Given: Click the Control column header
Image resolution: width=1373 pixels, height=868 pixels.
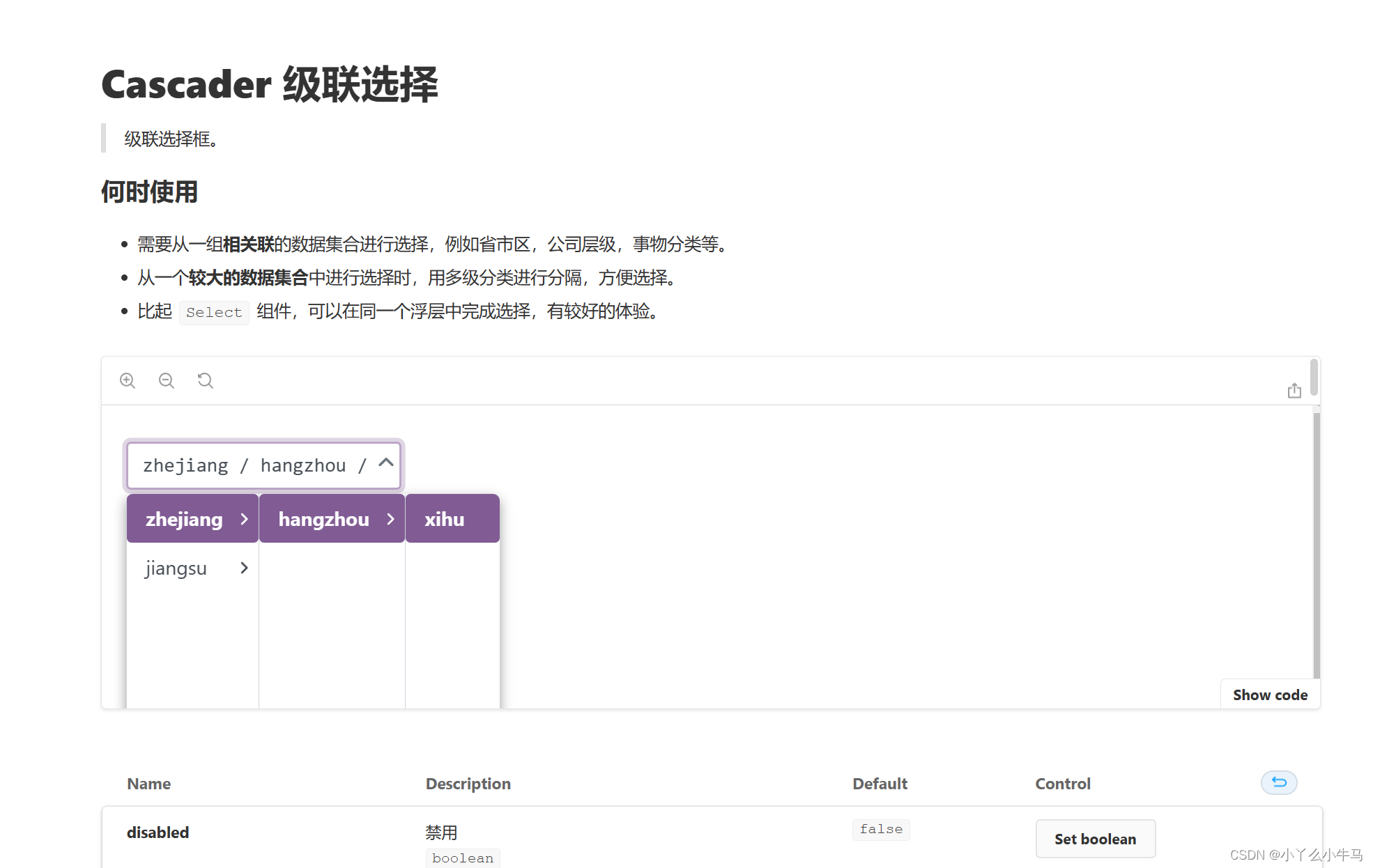Looking at the screenshot, I should click(x=1062, y=784).
